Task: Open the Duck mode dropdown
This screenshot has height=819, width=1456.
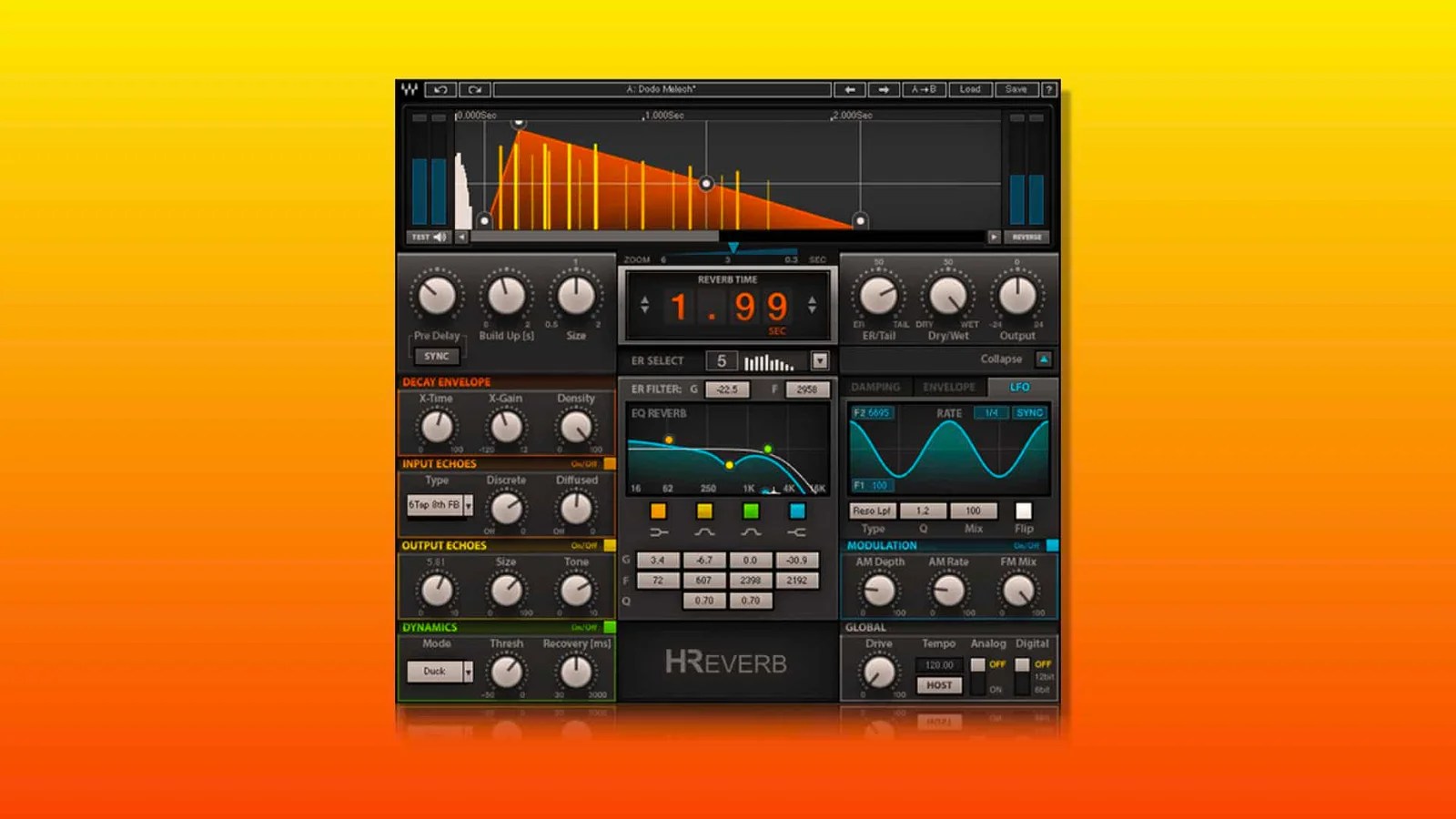Action: 467,672
